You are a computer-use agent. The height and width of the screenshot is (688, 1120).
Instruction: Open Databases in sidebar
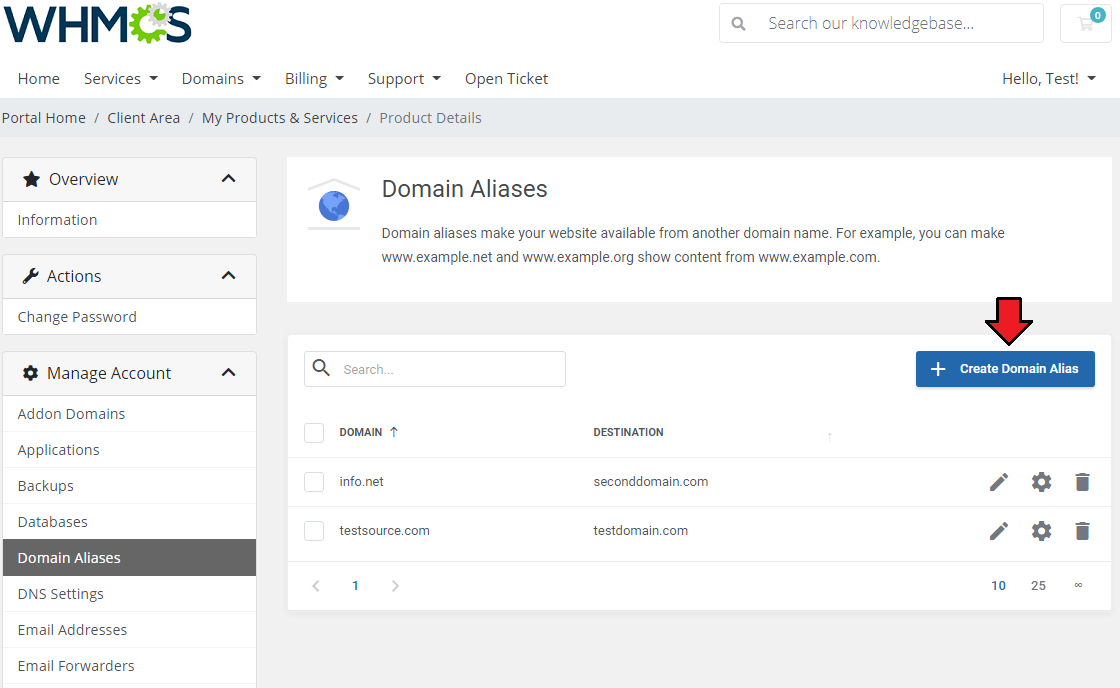(129, 522)
